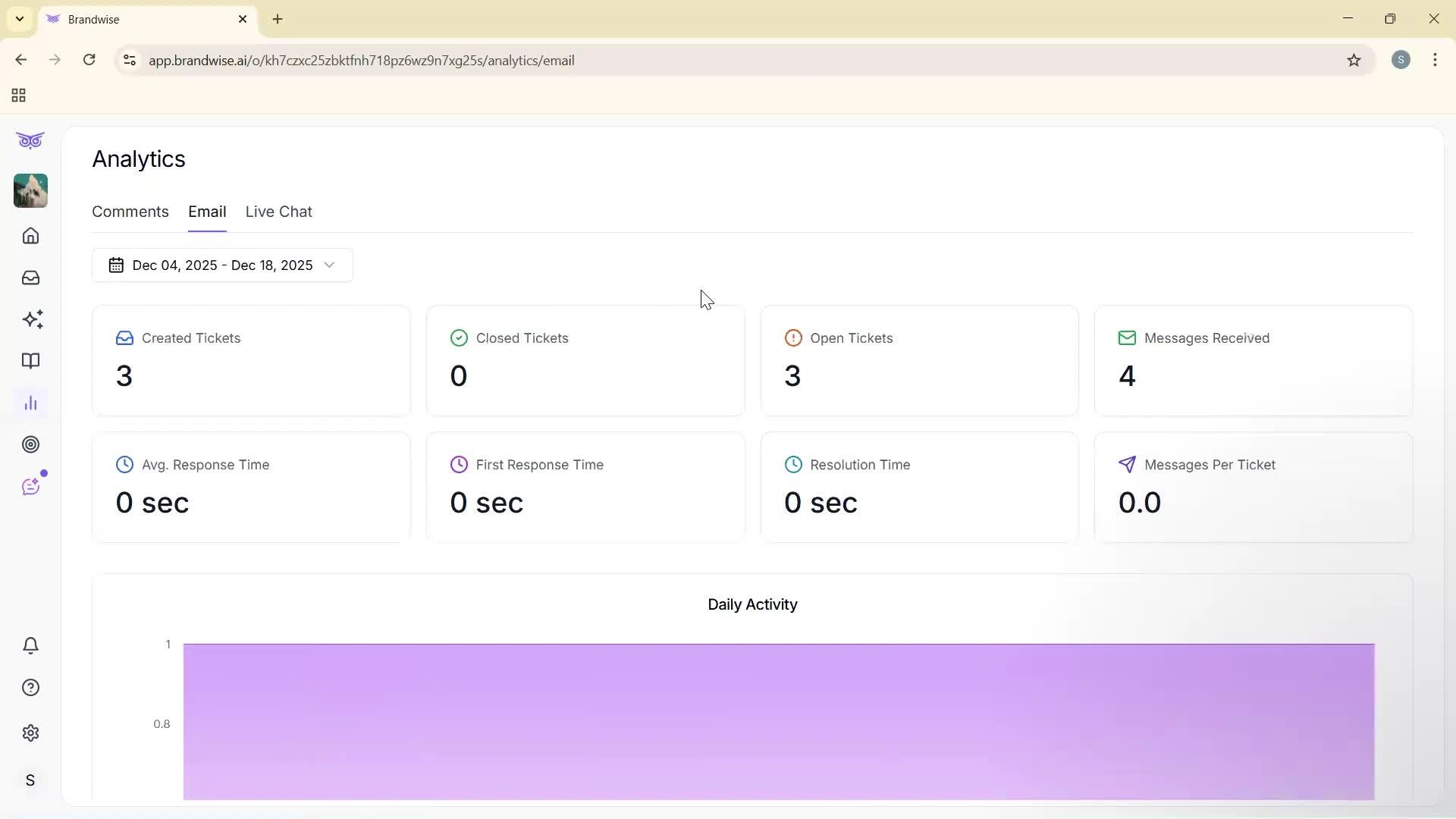The image size is (1456, 819).
Task: Click the Brandwise owl logo
Action: 30,140
